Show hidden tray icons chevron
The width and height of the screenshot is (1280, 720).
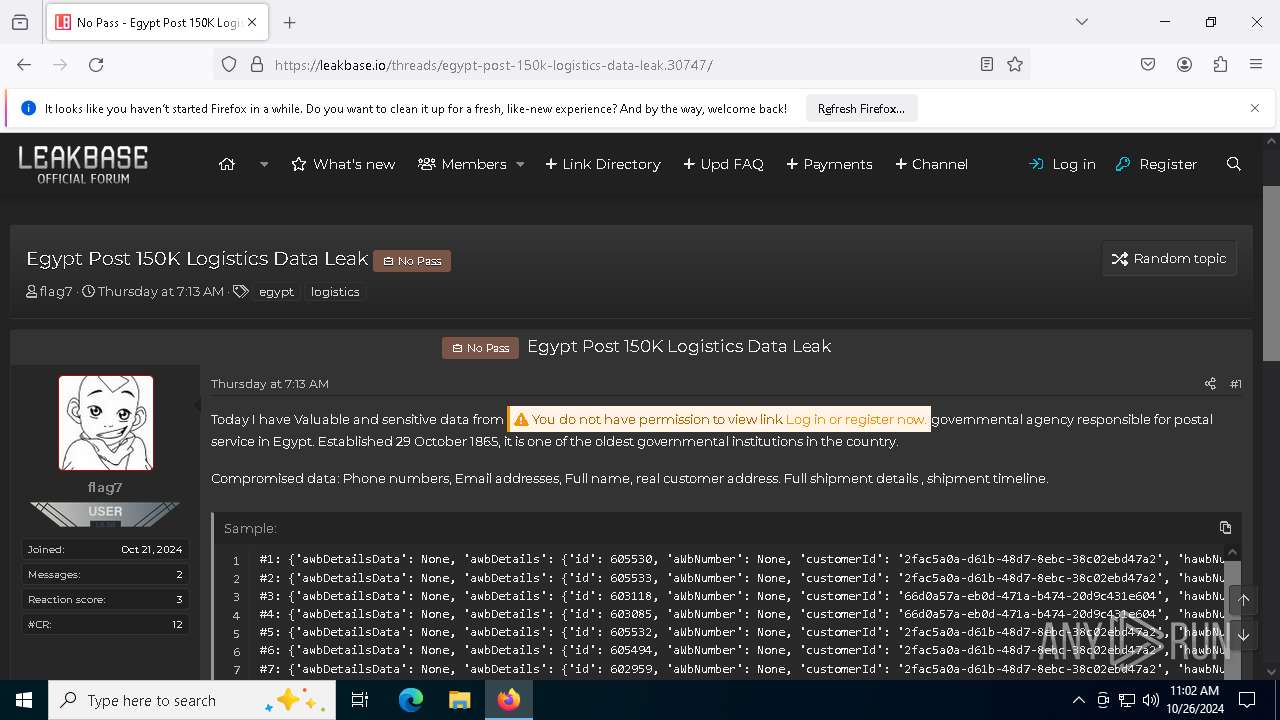click(x=1078, y=700)
